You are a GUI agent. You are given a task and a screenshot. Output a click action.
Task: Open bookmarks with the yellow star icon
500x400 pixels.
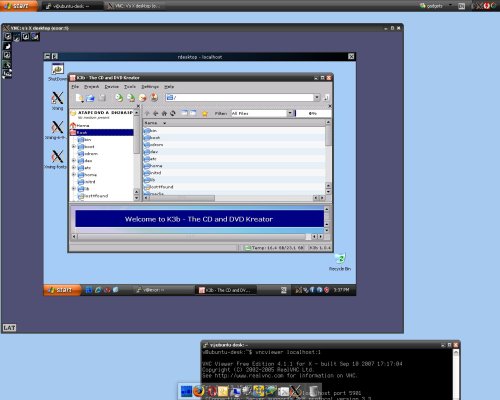(205, 114)
